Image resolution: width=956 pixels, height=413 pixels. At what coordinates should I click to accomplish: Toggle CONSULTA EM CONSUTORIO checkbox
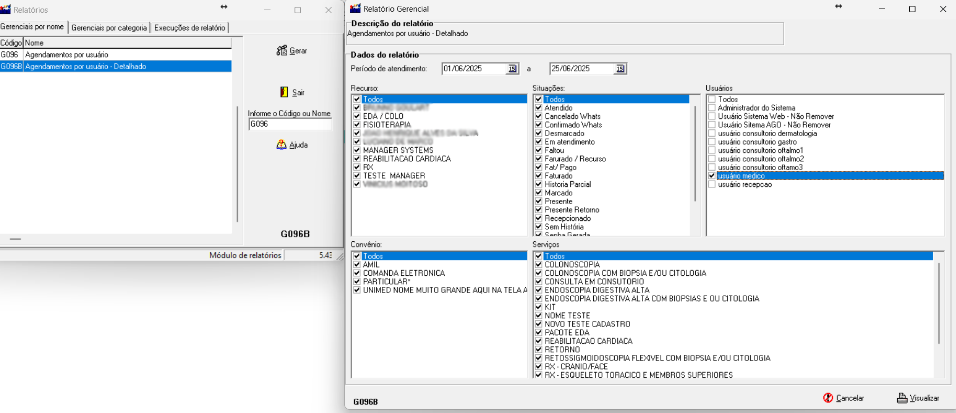point(538,282)
